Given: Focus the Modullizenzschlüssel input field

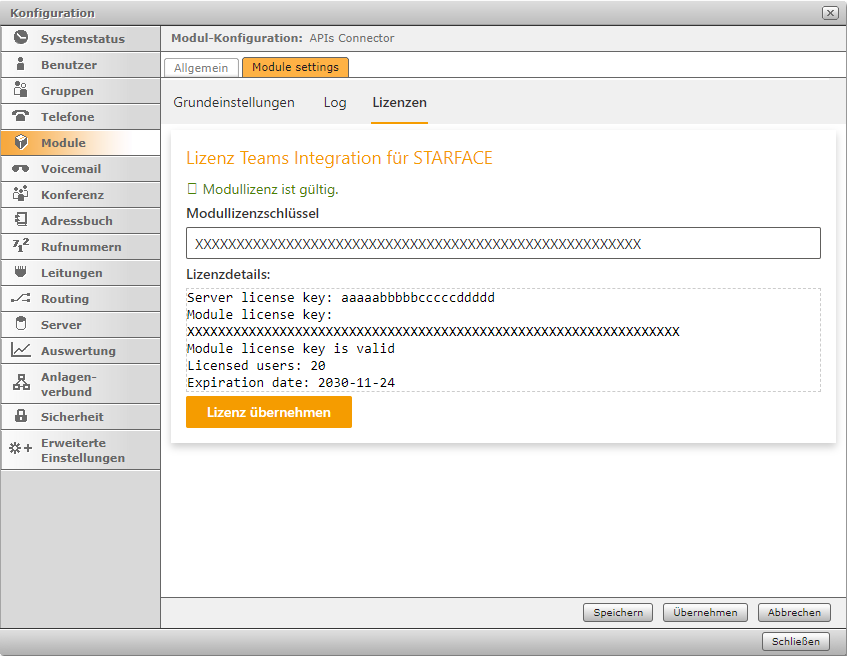Looking at the screenshot, I should click(x=503, y=243).
